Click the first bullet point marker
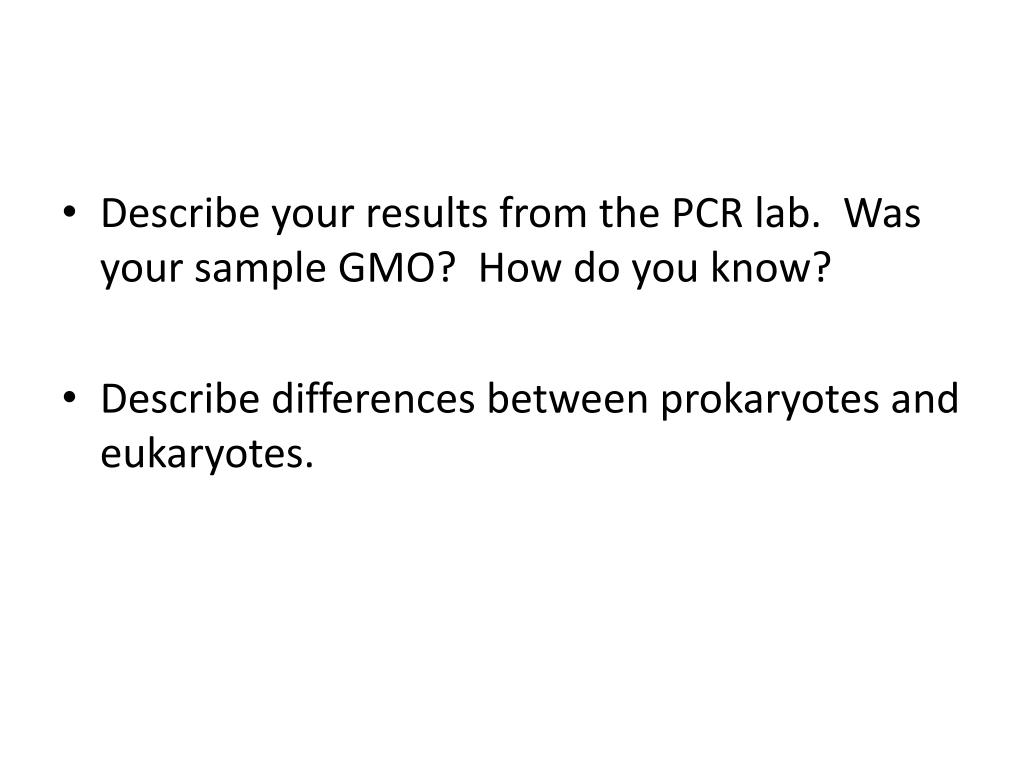The height and width of the screenshot is (768, 1024). tap(69, 212)
